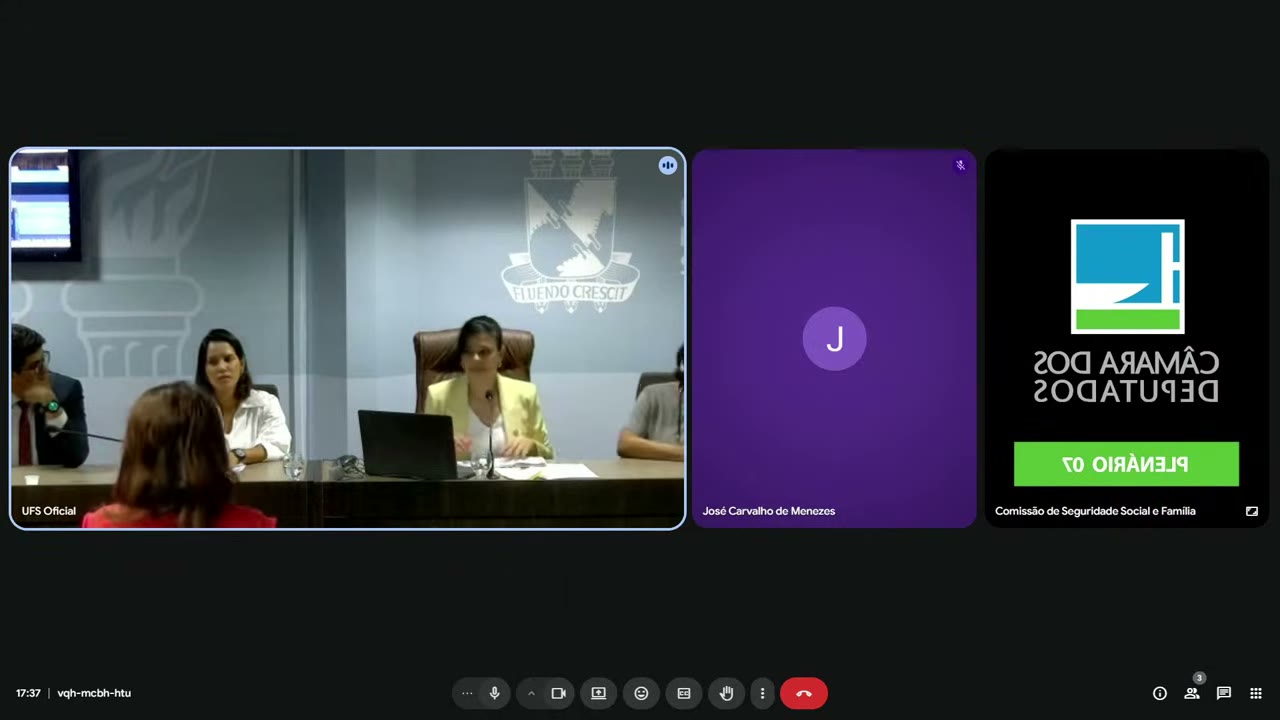The width and height of the screenshot is (1280, 720).
Task: Open the three-dot more options menu
Action: (762, 693)
